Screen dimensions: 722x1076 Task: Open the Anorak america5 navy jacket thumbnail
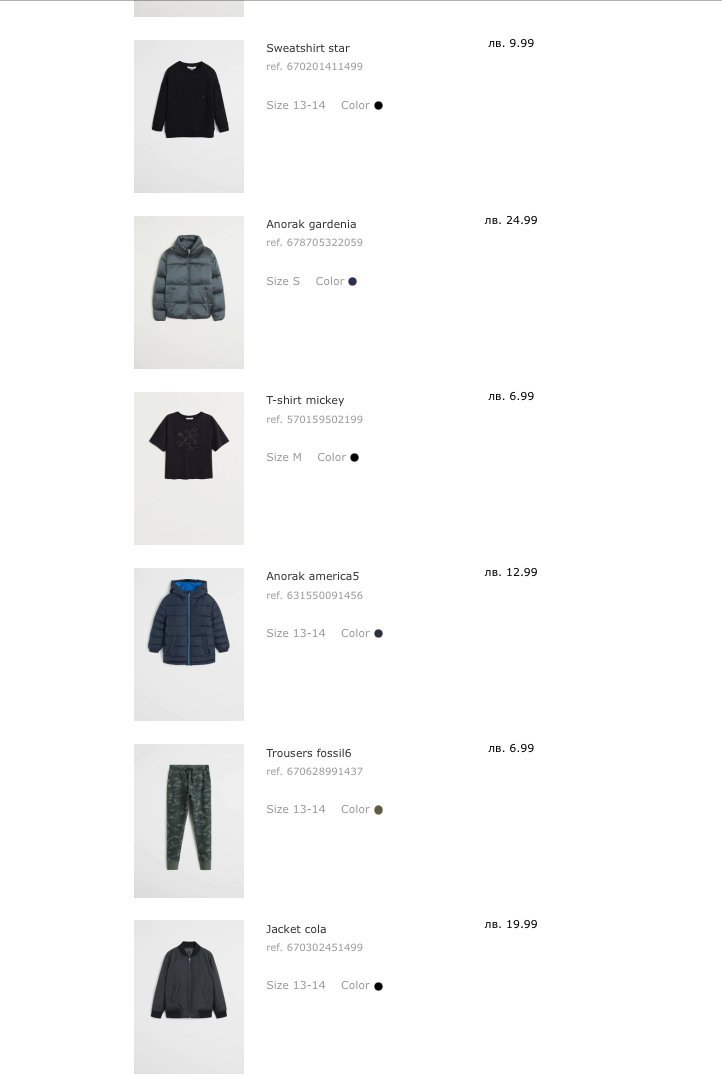(189, 644)
